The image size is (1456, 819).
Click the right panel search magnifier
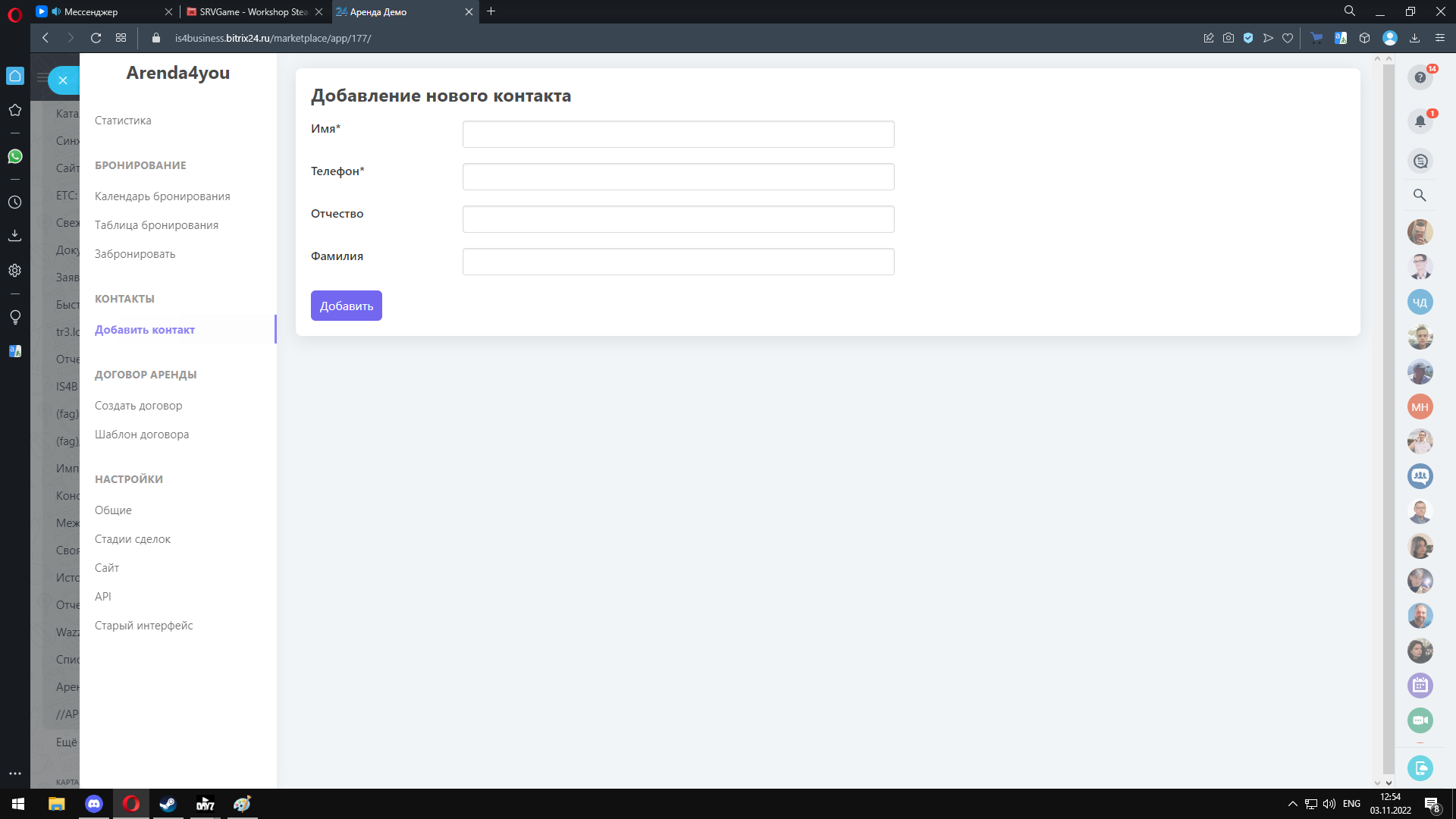(x=1420, y=195)
